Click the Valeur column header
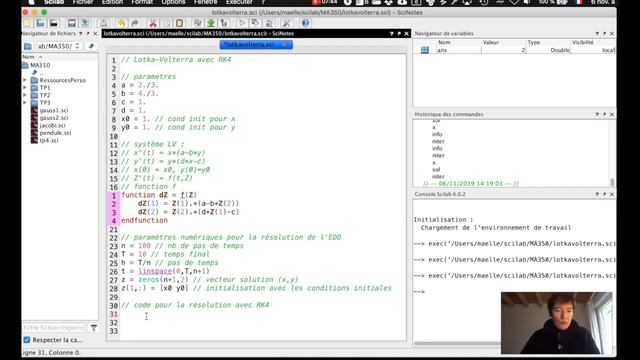The width and height of the screenshot is (640, 360). click(491, 42)
